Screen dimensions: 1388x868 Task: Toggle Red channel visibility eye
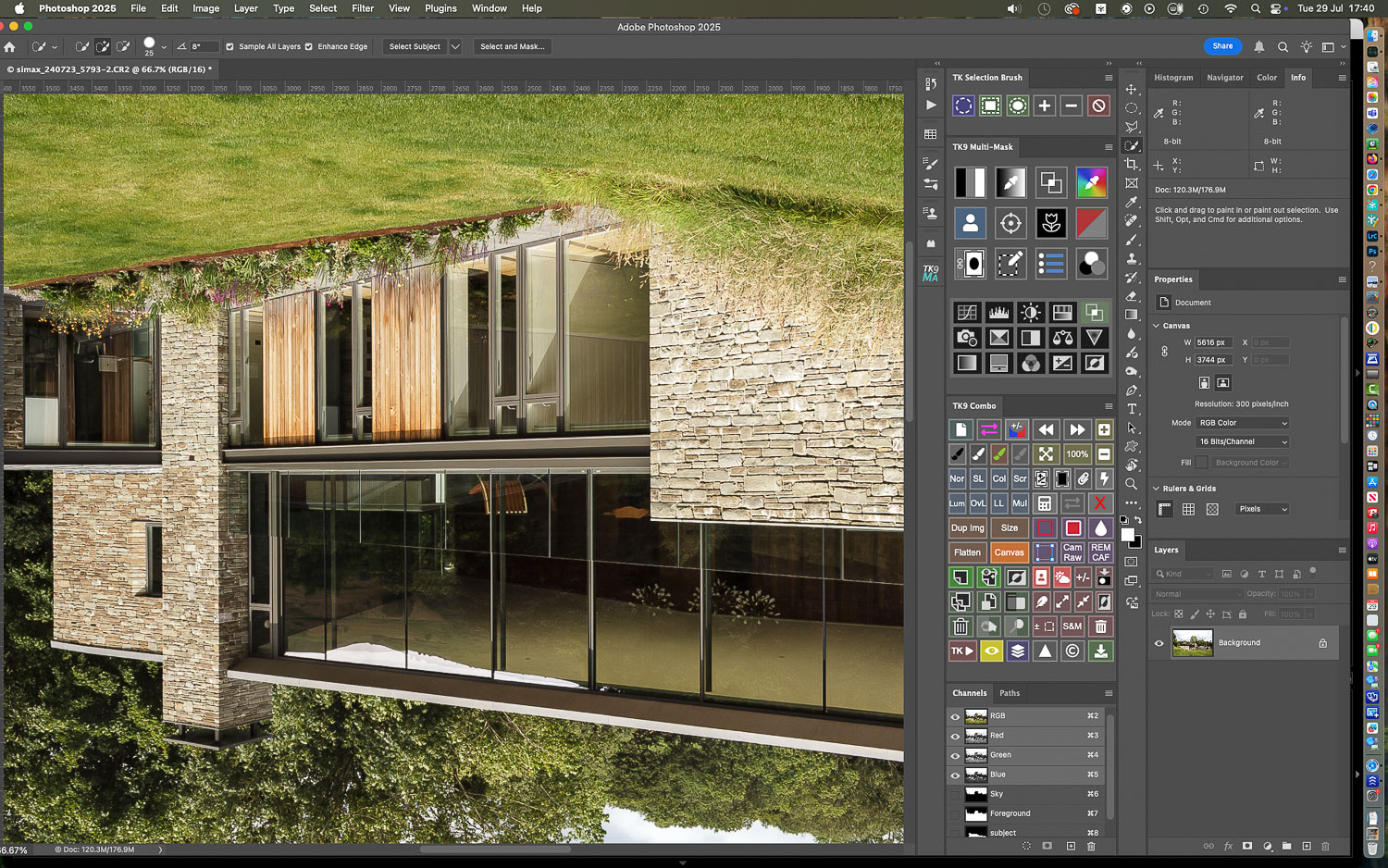(955, 736)
